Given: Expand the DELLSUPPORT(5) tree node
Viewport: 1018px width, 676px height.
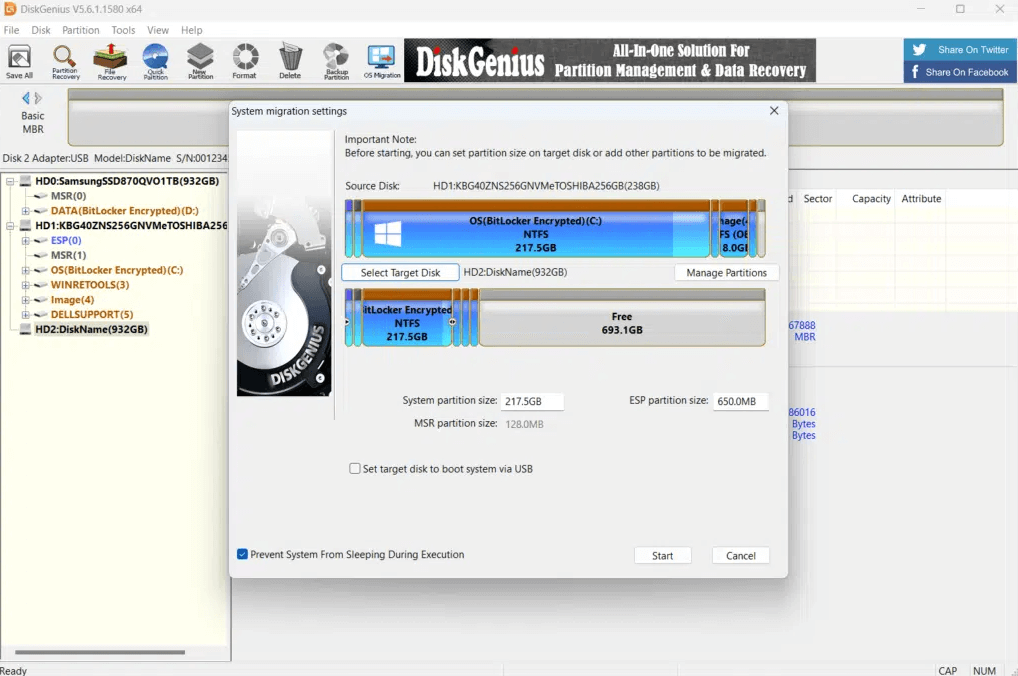Looking at the screenshot, I should (x=26, y=315).
